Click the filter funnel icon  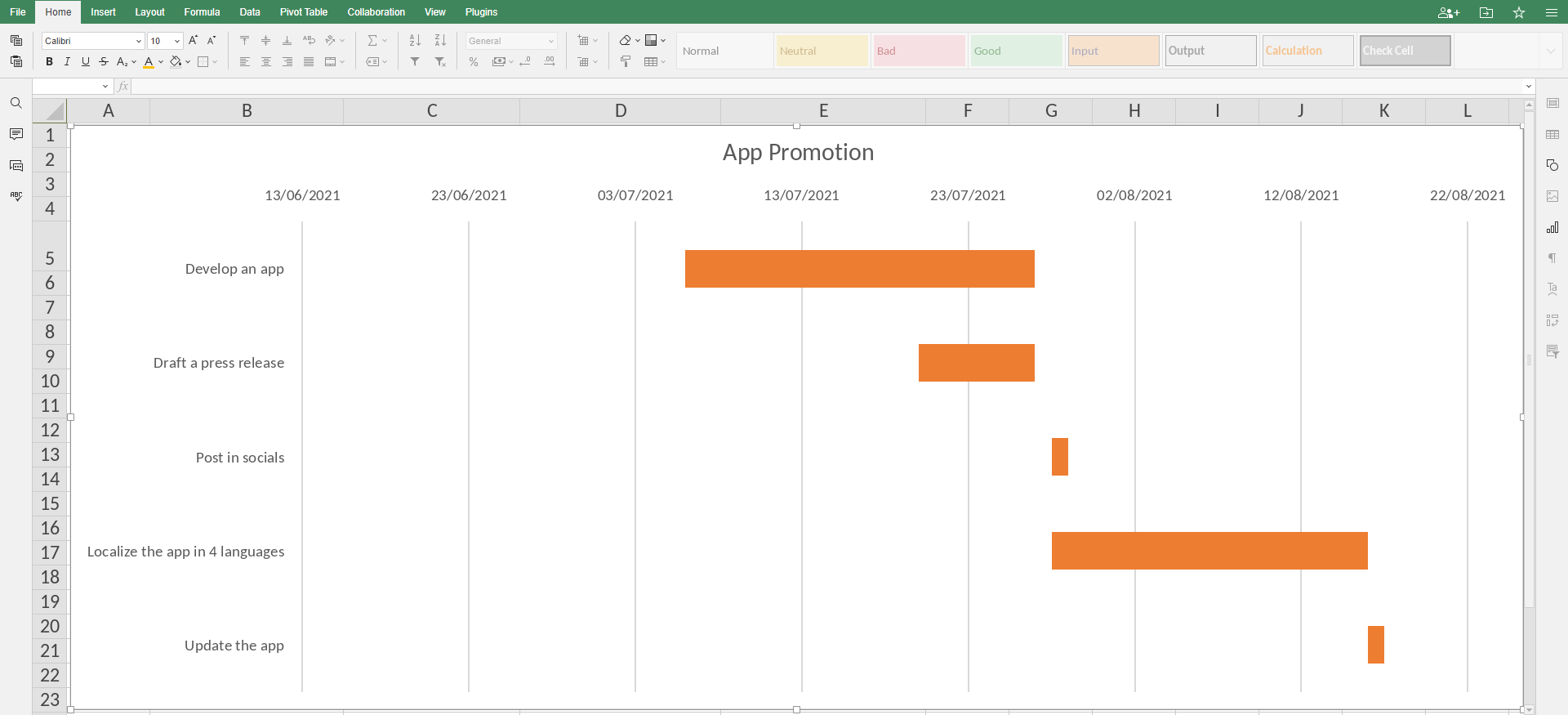pos(415,61)
